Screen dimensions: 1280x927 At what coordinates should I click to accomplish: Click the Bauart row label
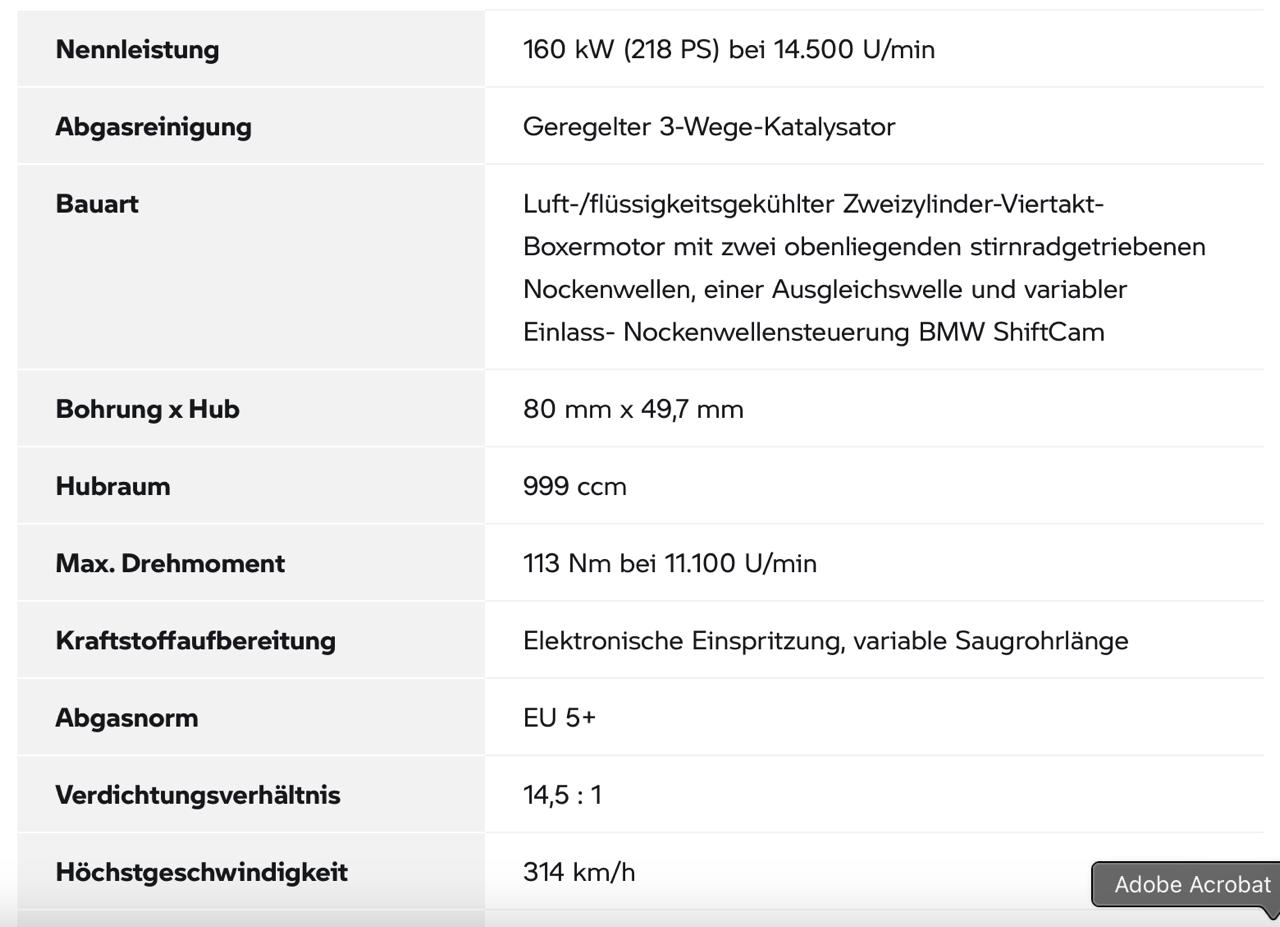point(97,204)
